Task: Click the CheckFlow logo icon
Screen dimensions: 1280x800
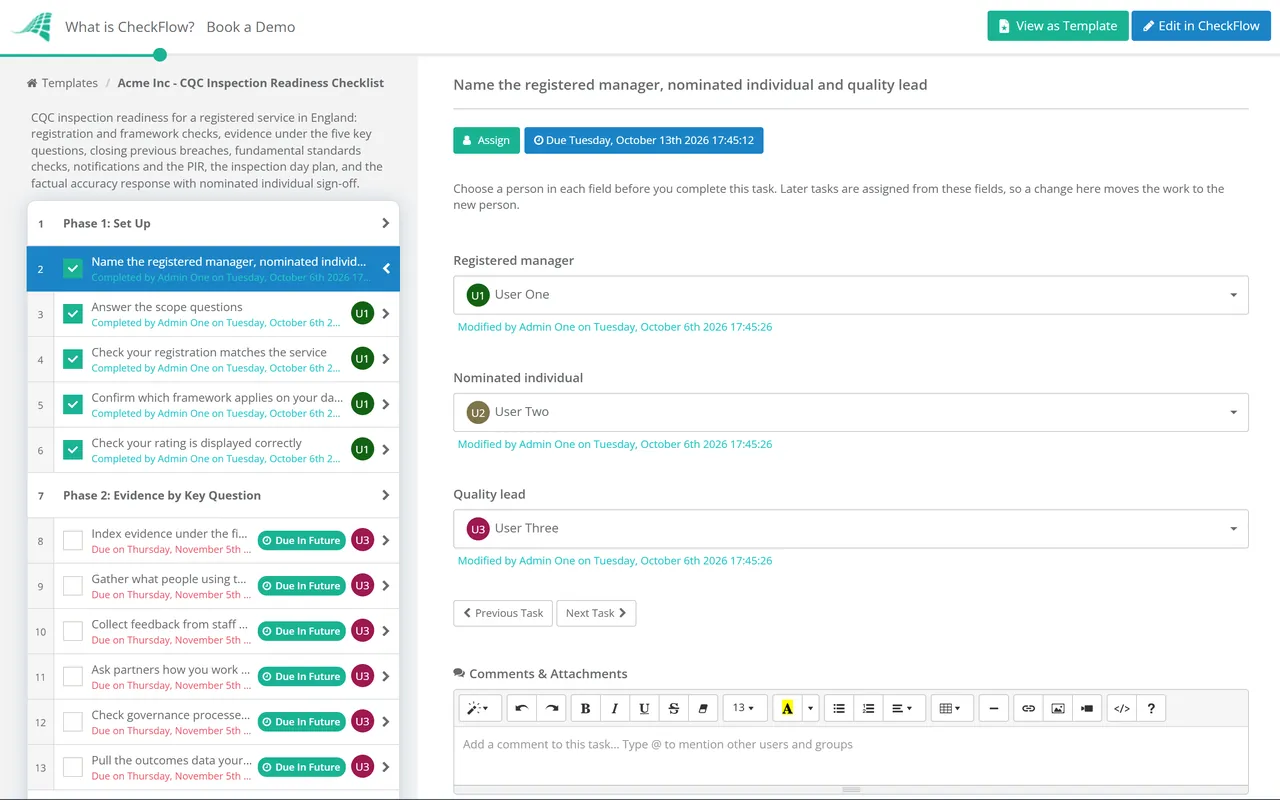Action: 31,27
